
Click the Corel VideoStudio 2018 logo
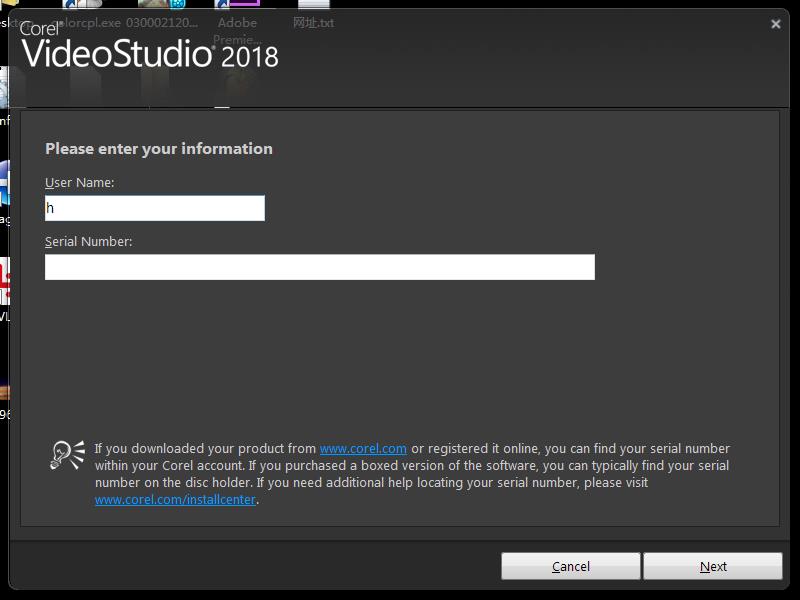point(149,46)
